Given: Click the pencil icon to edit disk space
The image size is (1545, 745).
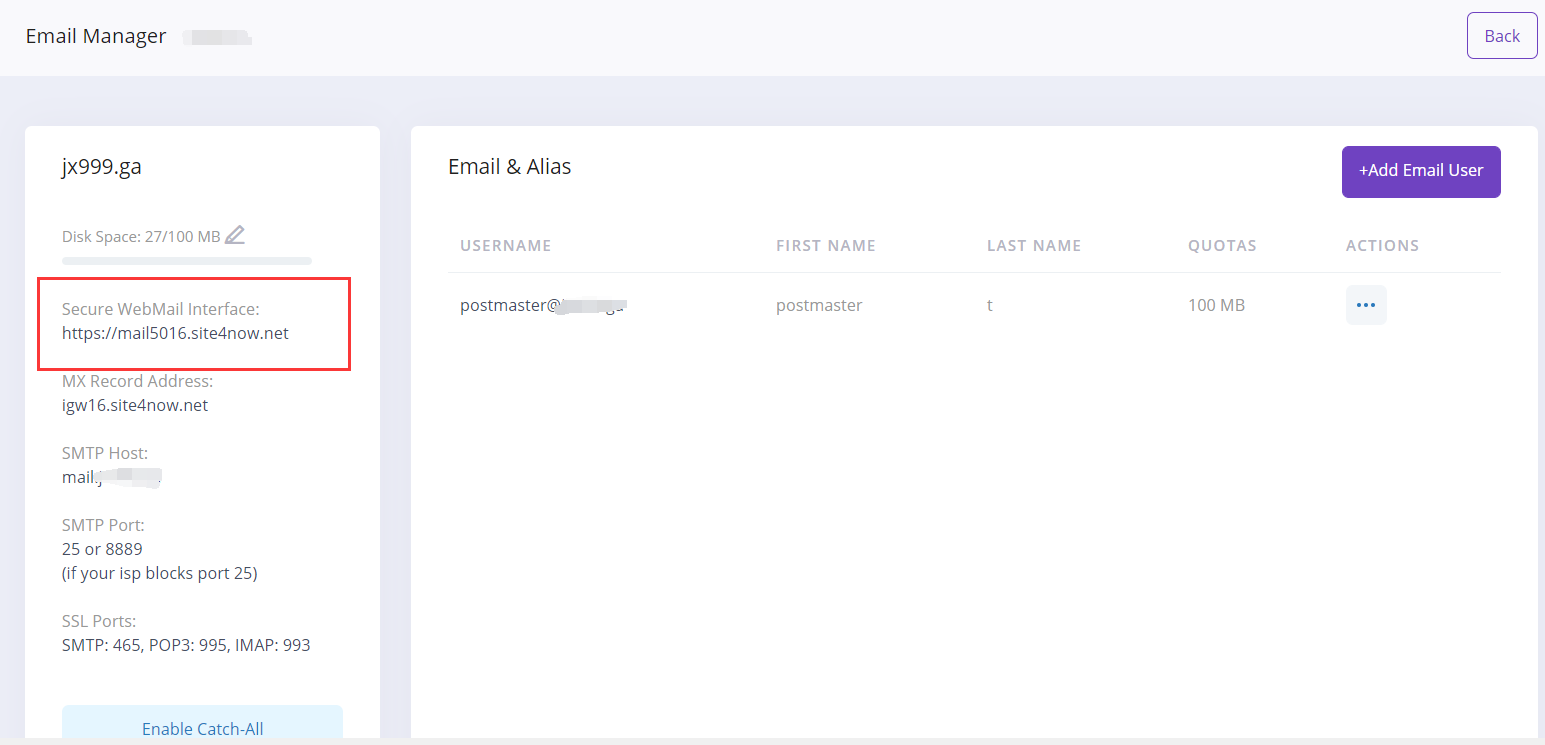Looking at the screenshot, I should (x=235, y=236).
